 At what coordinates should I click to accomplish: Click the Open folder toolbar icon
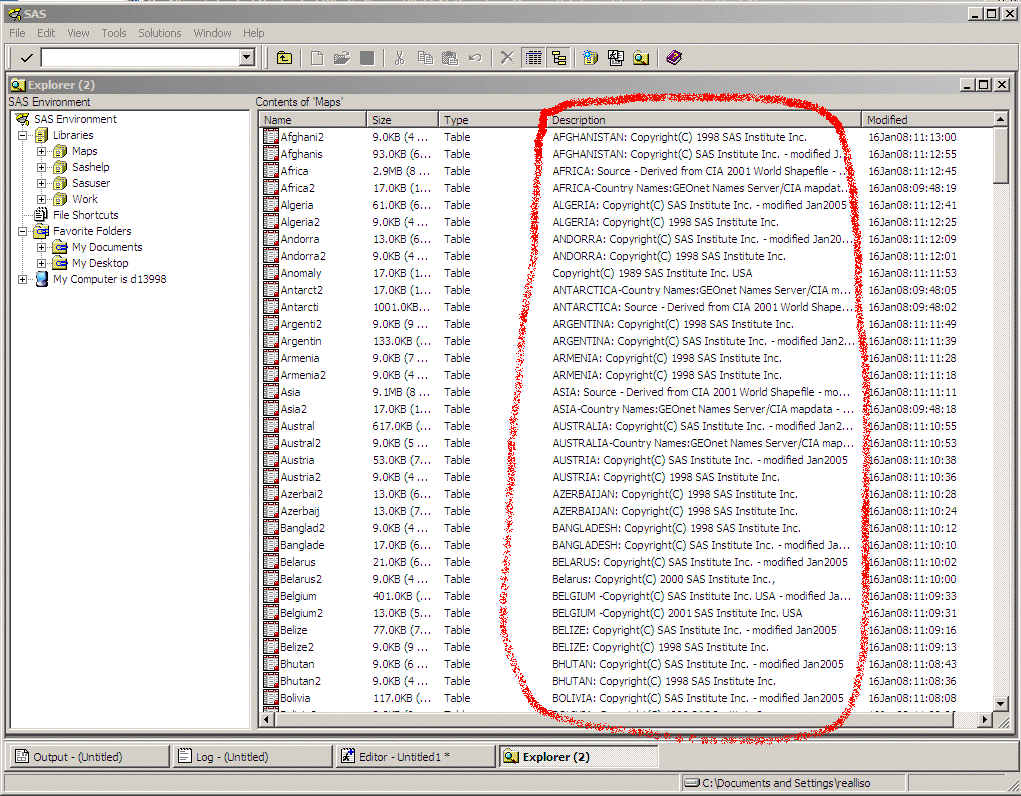342,58
